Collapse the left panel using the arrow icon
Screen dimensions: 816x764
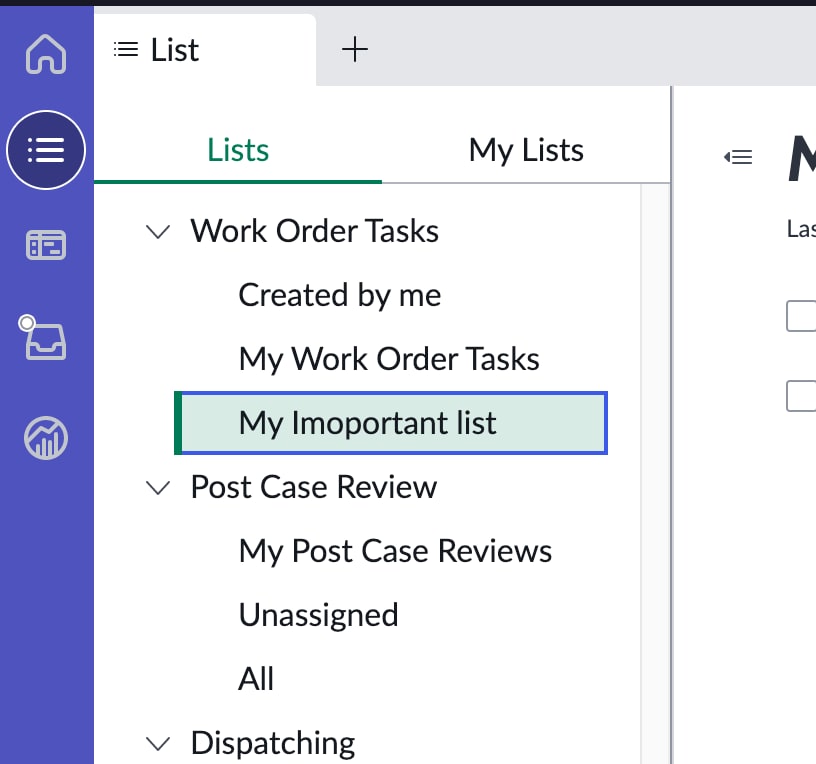[737, 156]
